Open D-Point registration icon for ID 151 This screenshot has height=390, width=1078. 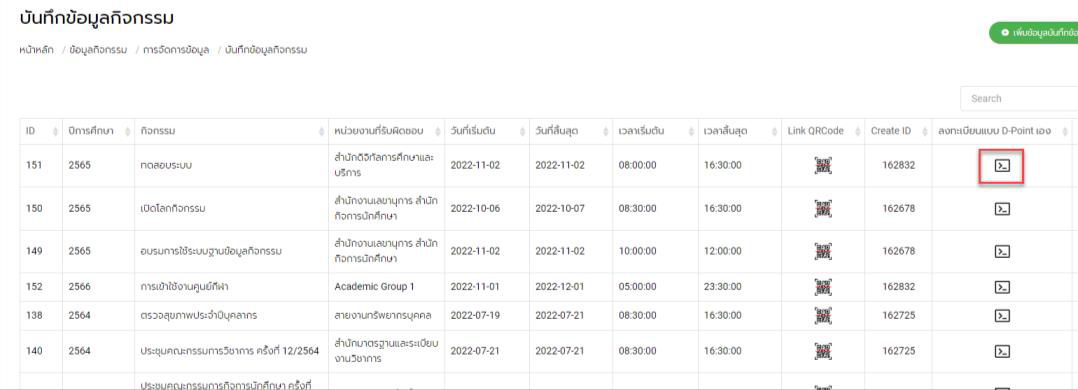pyautogui.click(x=1002, y=166)
